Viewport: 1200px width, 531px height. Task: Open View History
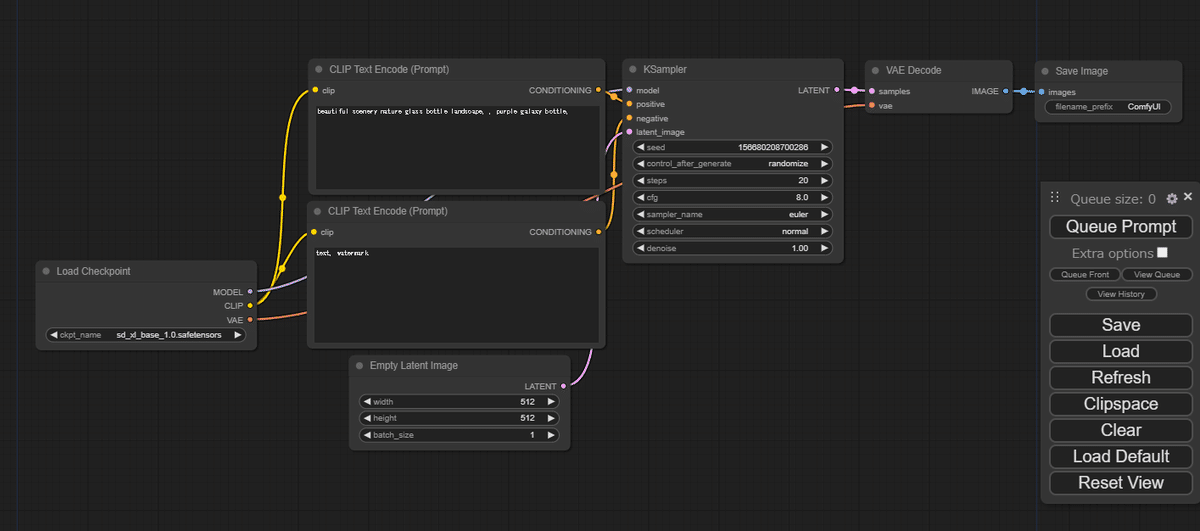[1121, 294]
